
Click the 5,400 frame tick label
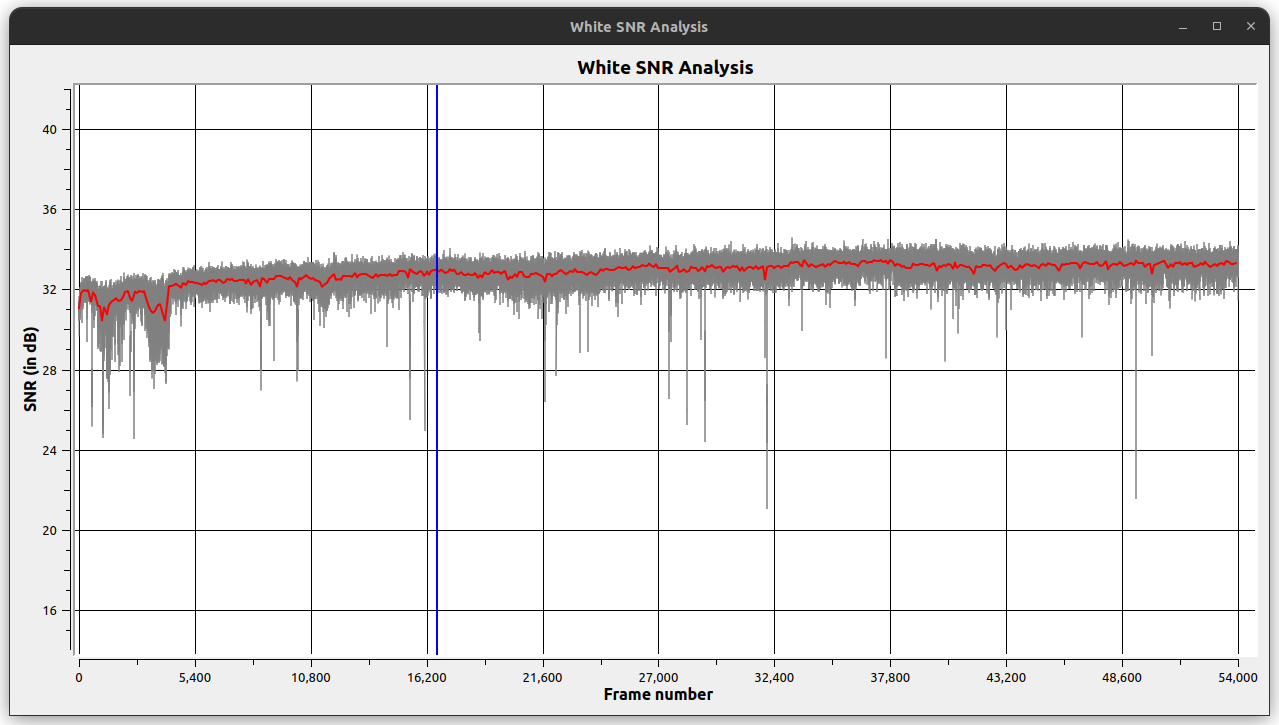195,677
